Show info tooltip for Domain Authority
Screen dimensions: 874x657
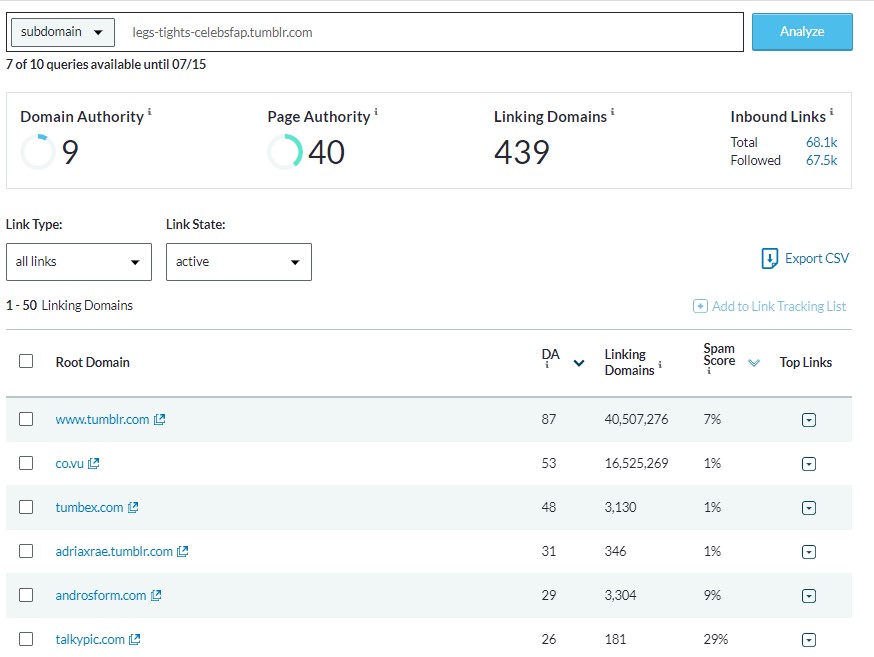pos(149,111)
